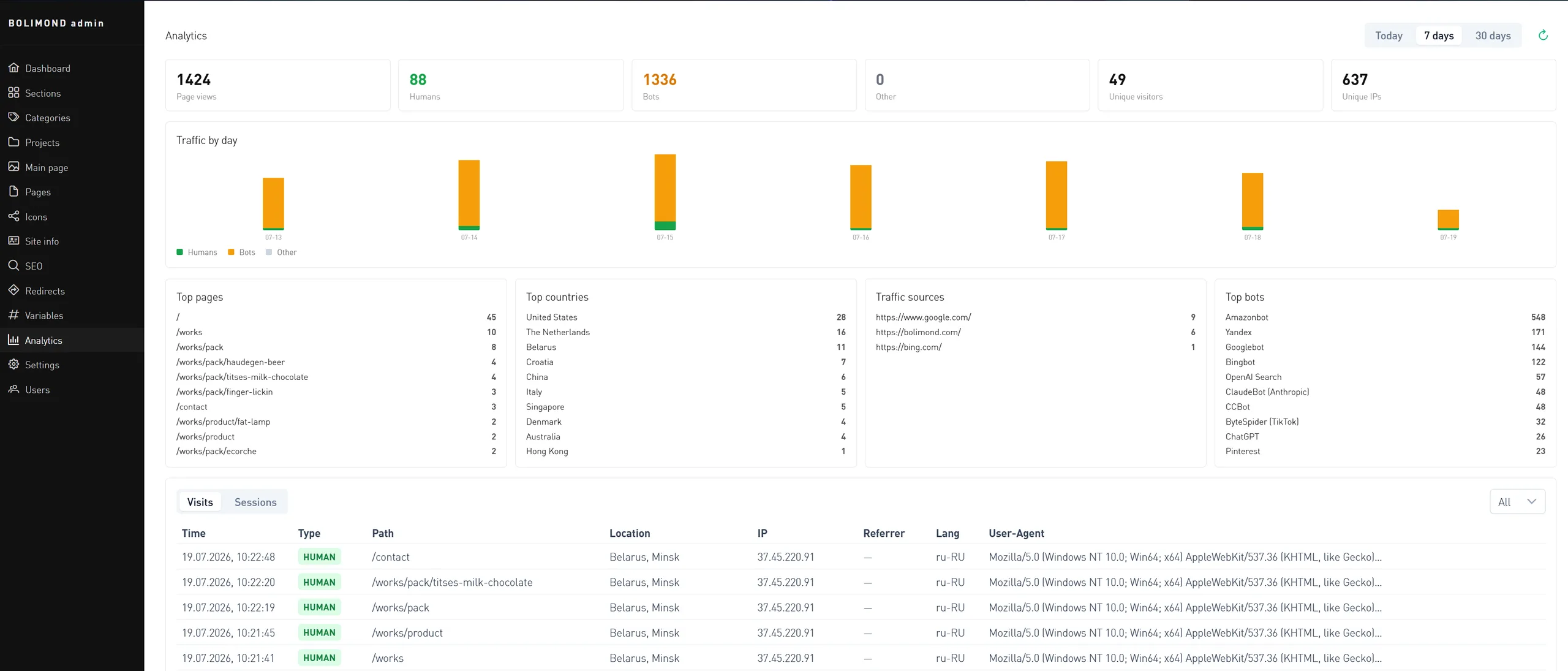Open the All visit type filter dropdown
This screenshot has width=1568, height=671.
click(1517, 502)
